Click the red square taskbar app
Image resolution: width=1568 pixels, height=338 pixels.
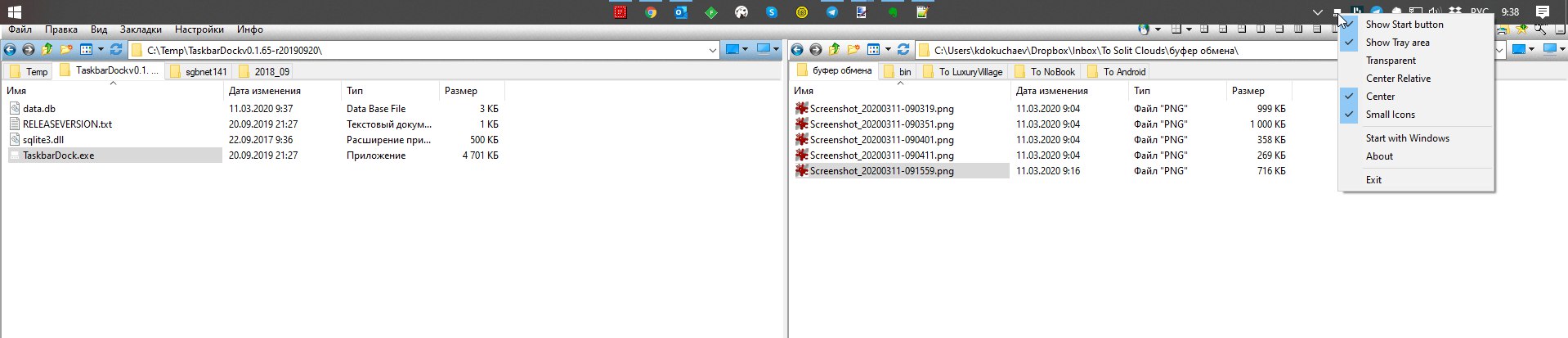620,12
